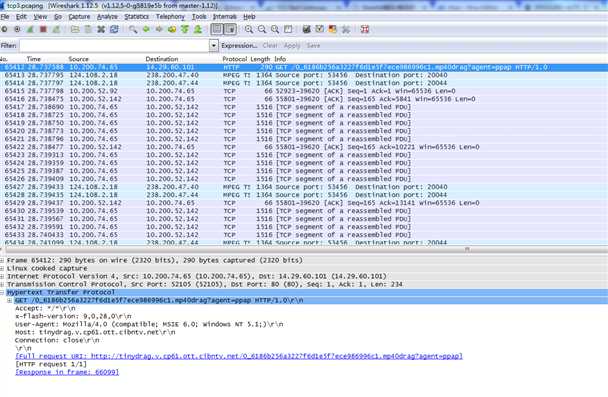608x397 pixels.
Task: Click the Save filter button
Action: pyautogui.click(x=313, y=45)
